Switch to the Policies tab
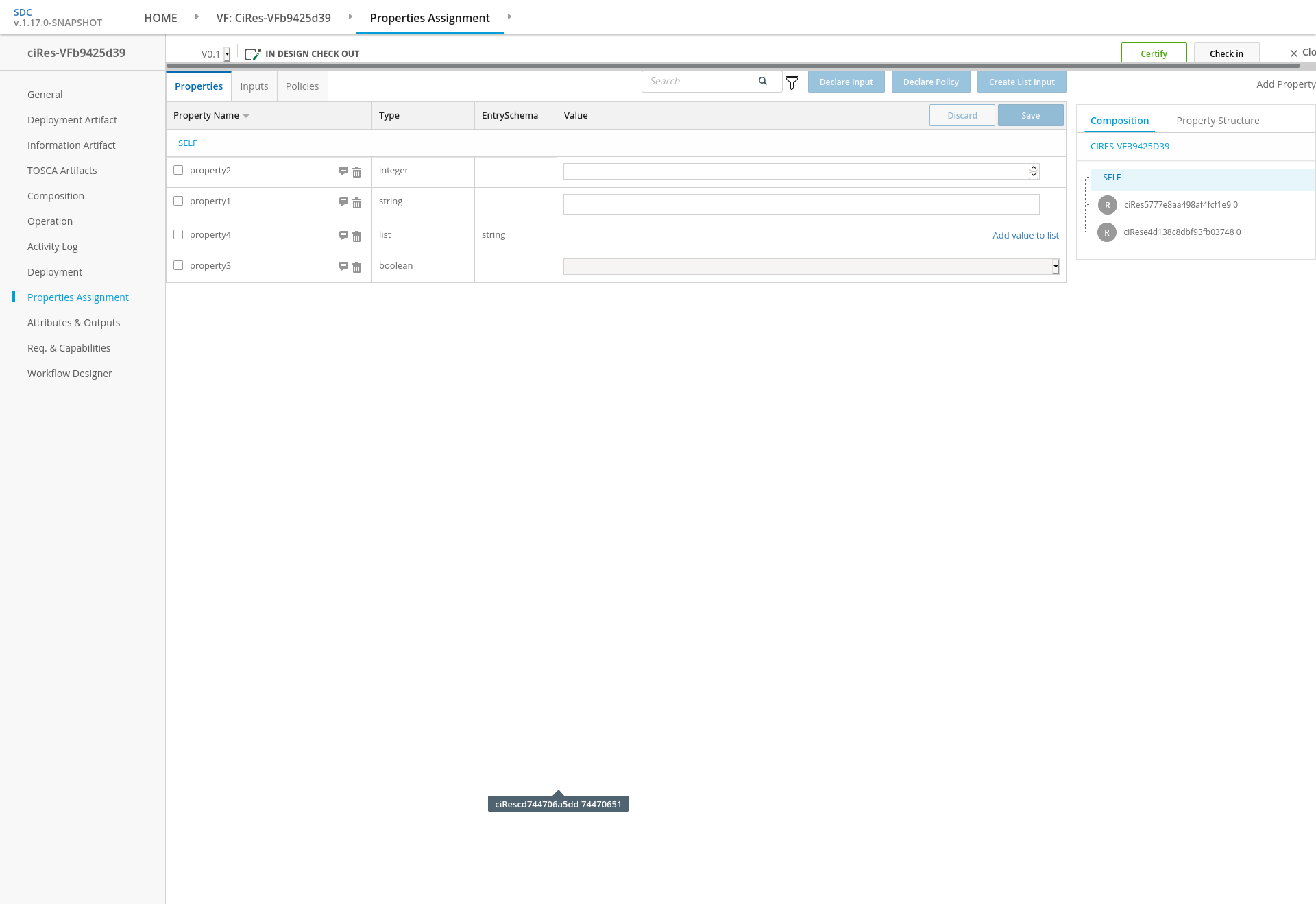 [x=302, y=86]
